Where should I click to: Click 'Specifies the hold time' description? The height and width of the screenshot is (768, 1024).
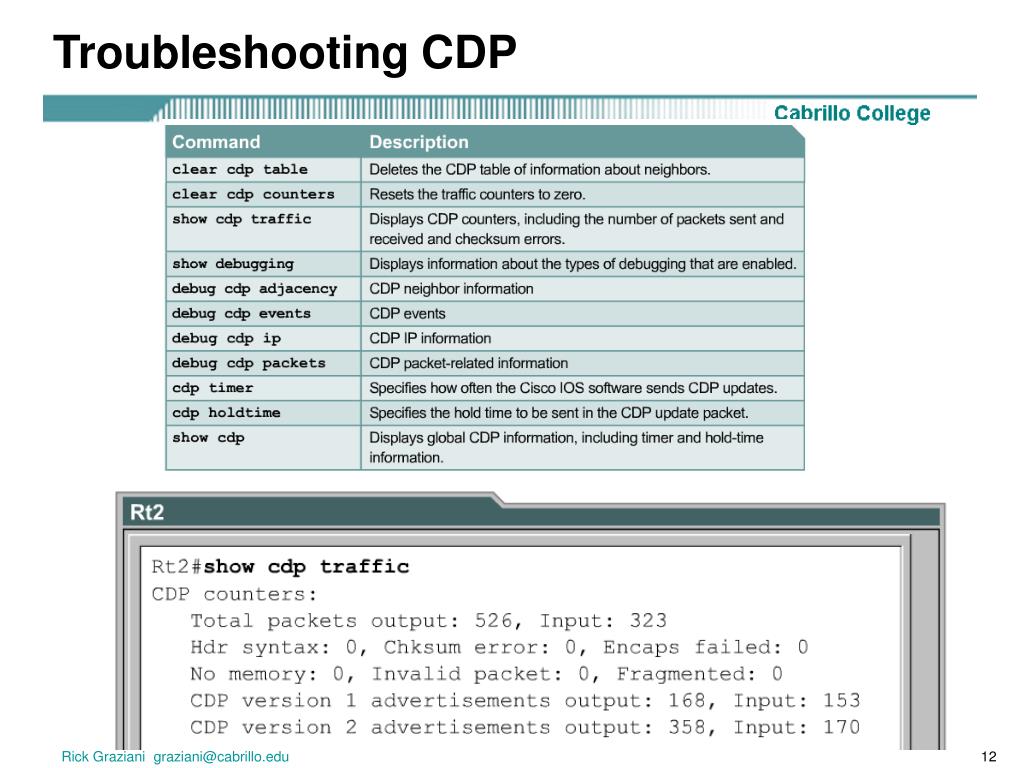(x=559, y=413)
